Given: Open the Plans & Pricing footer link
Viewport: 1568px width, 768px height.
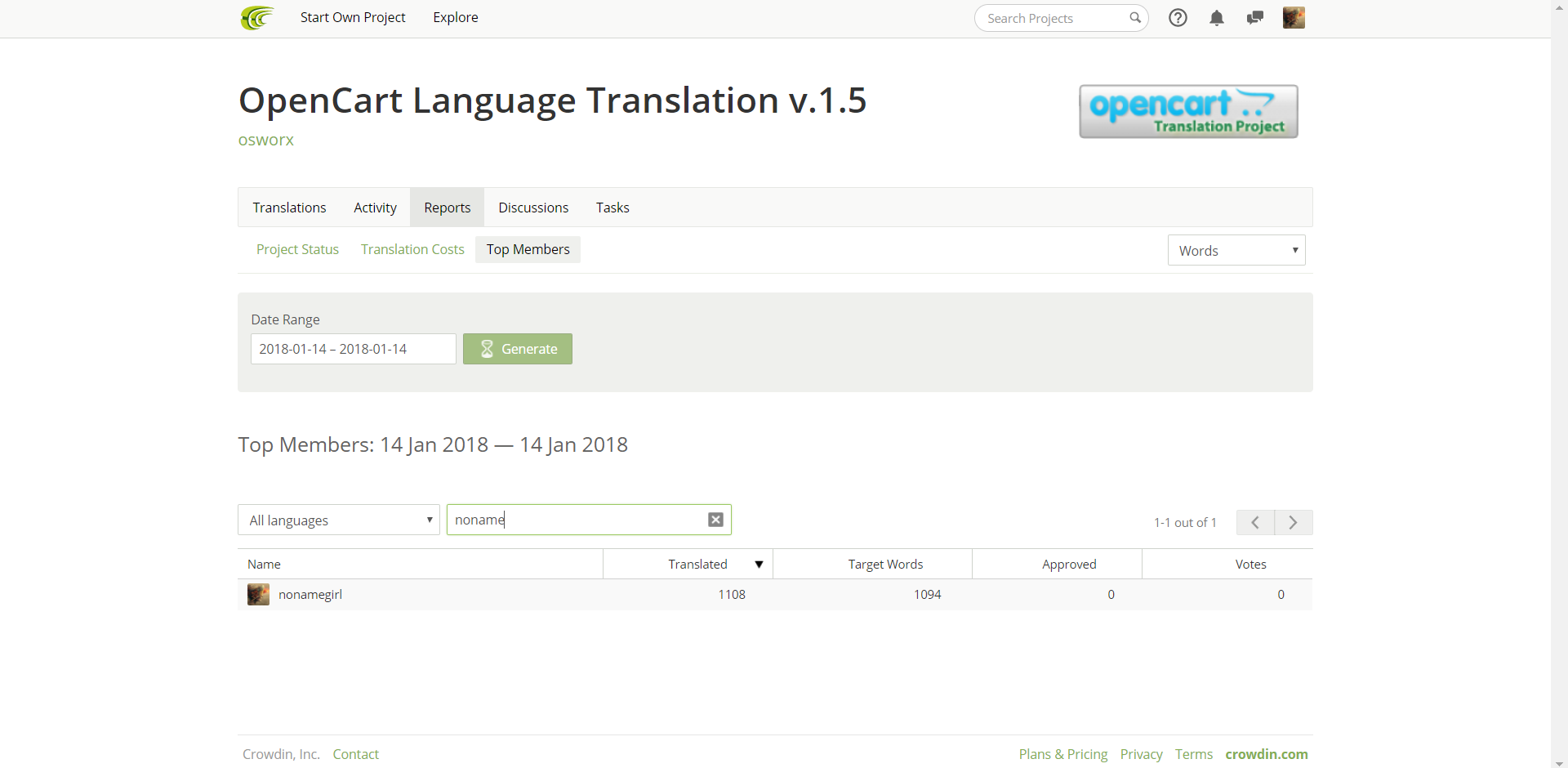Looking at the screenshot, I should click(1063, 754).
